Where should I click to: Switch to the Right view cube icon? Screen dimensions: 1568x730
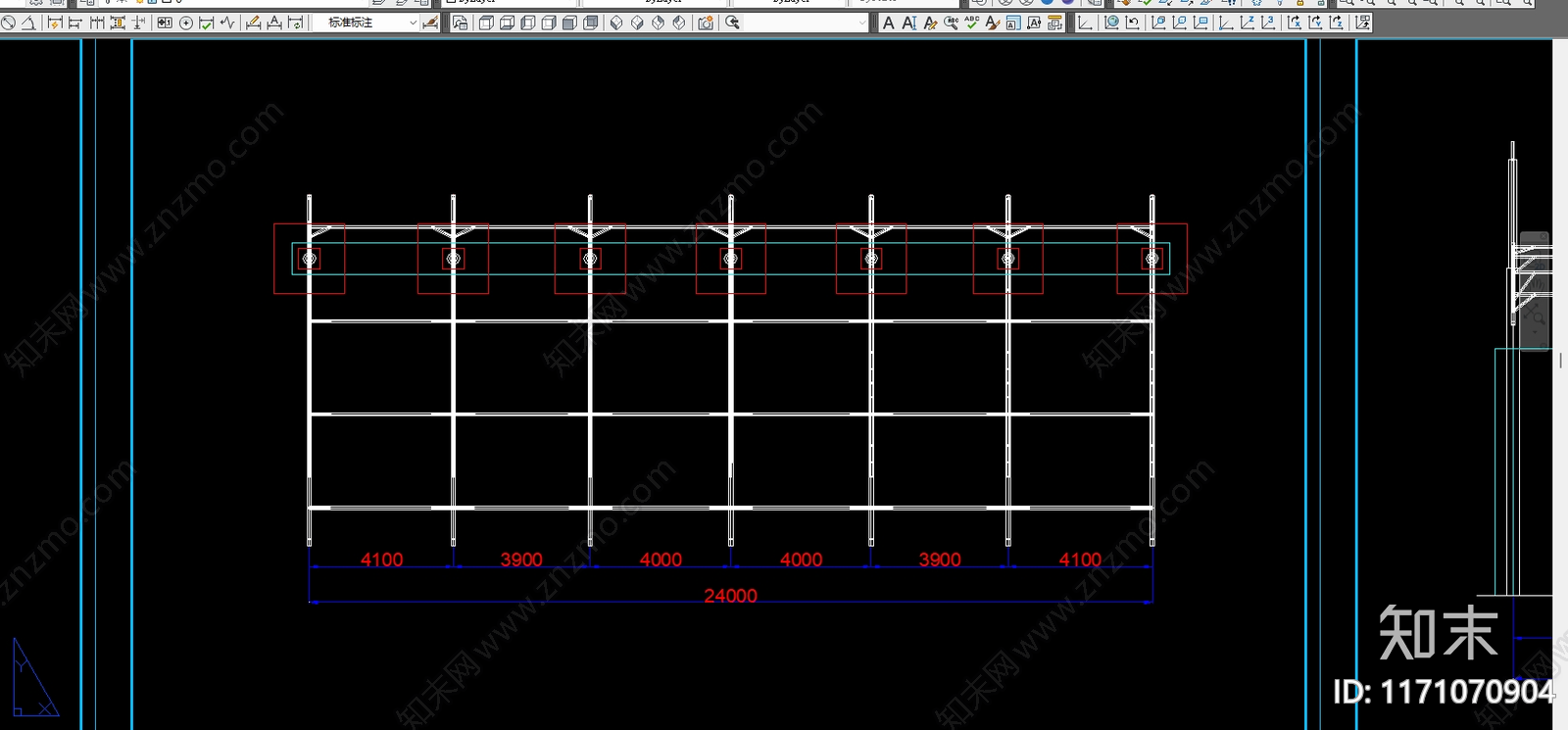coord(549,23)
